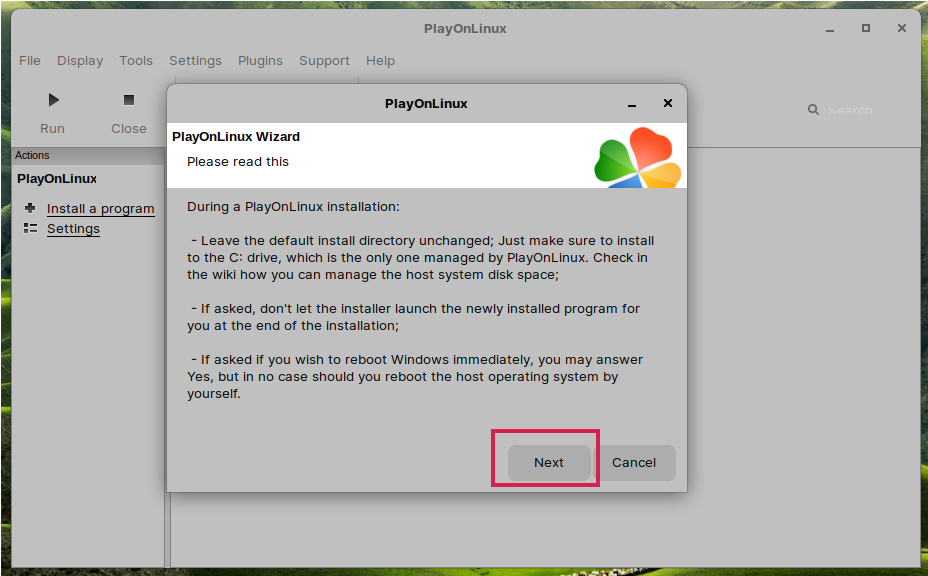The image size is (928, 576).
Task: Open the Tools menu
Action: (136, 60)
